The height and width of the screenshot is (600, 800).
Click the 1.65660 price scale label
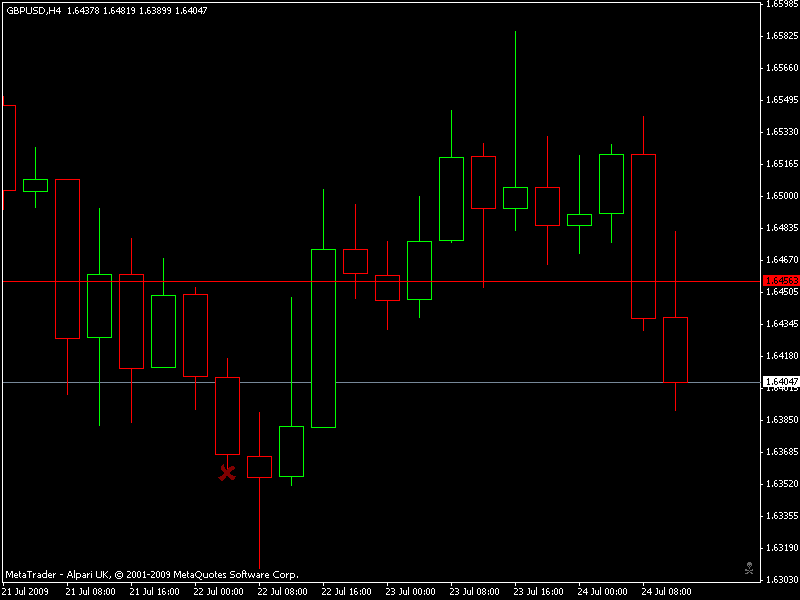782,68
